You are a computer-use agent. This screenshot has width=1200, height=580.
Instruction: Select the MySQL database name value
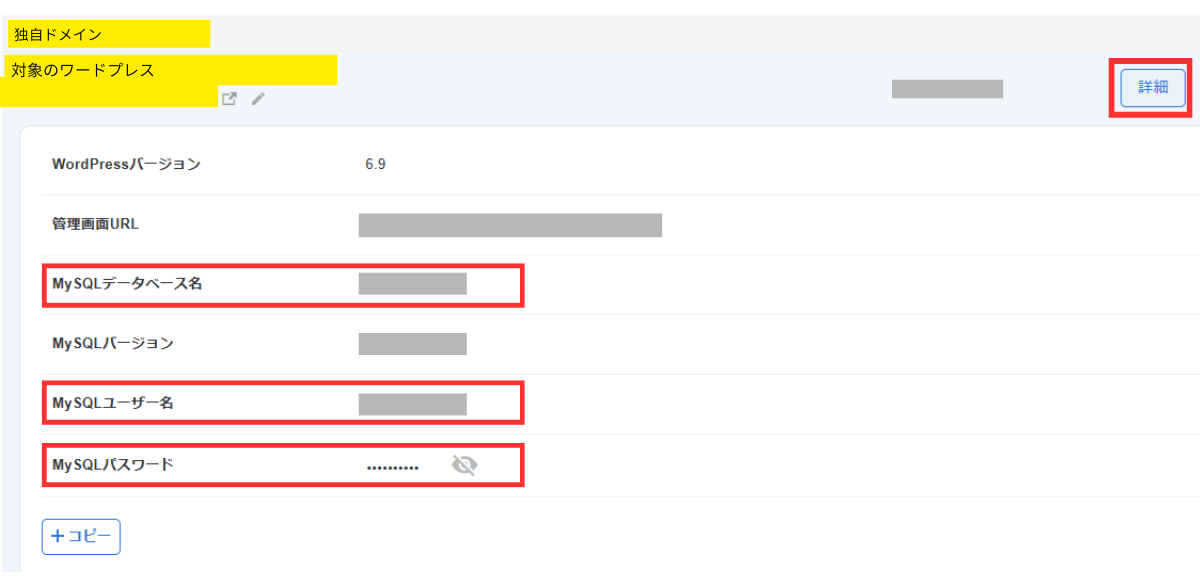pos(412,284)
